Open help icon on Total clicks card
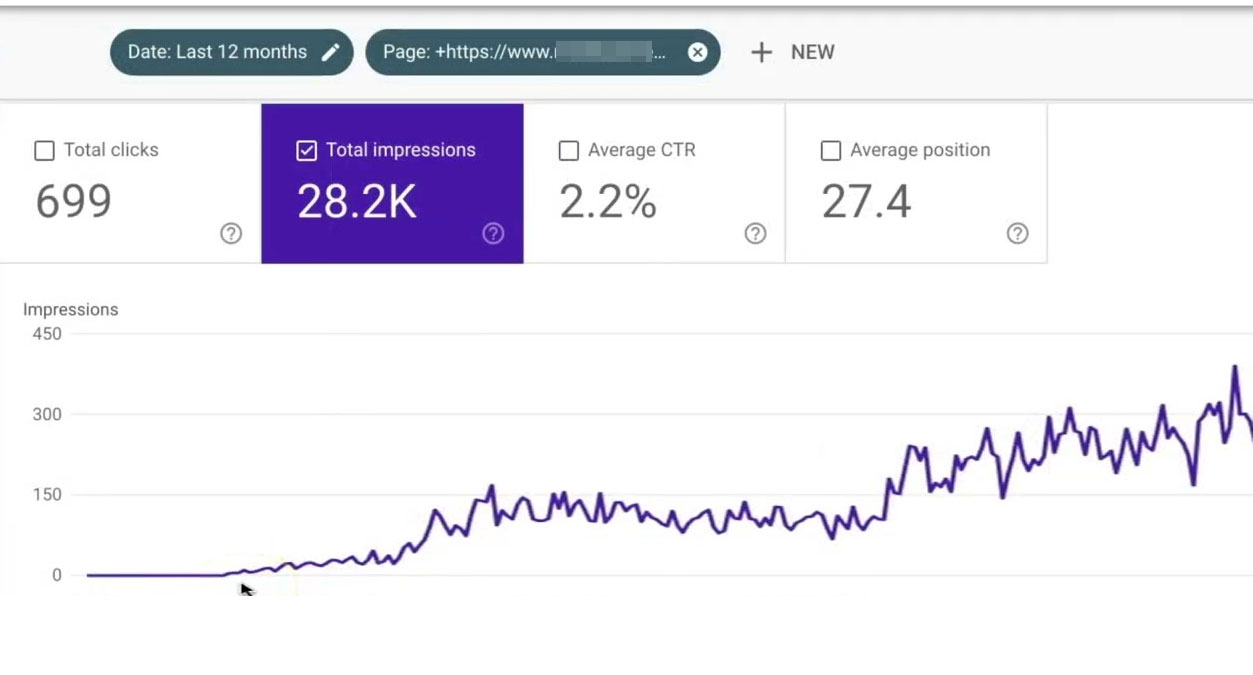 [231, 233]
